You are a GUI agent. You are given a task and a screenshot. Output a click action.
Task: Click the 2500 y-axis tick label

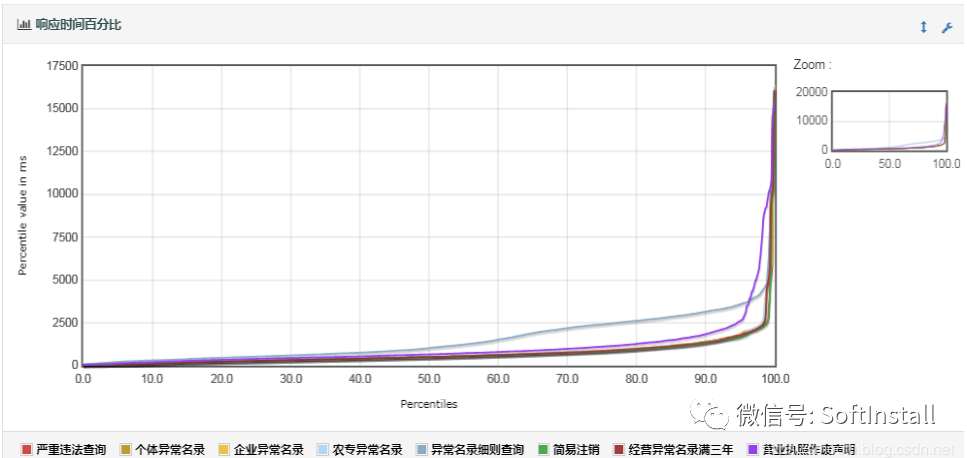pos(66,323)
